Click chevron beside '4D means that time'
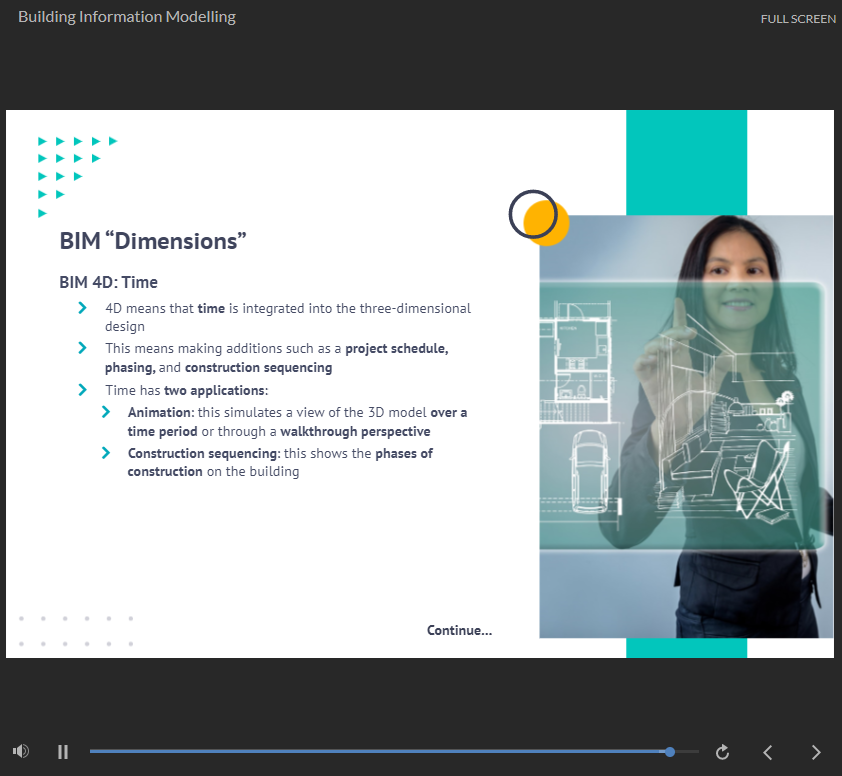842x776 pixels. point(83,308)
